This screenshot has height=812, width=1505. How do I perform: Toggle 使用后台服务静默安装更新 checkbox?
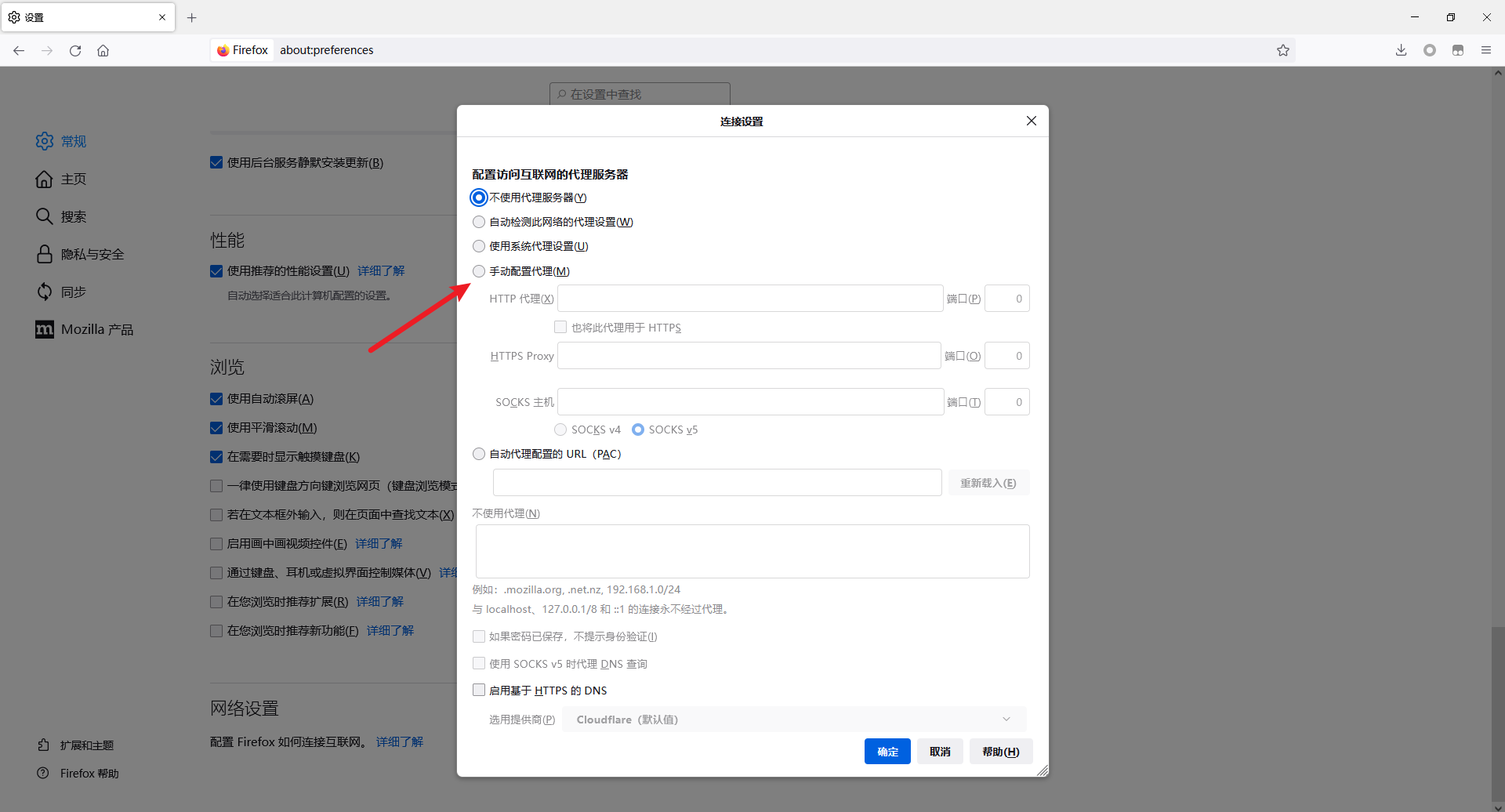[x=216, y=163]
